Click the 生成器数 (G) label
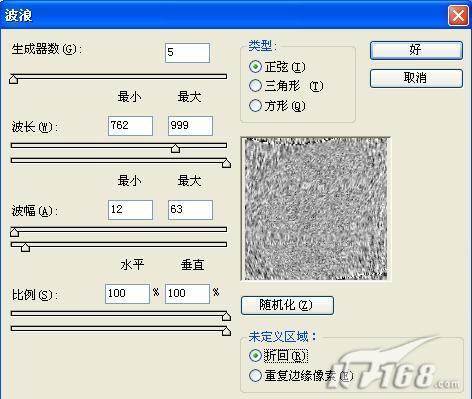This screenshot has width=472, height=399. click(46, 49)
